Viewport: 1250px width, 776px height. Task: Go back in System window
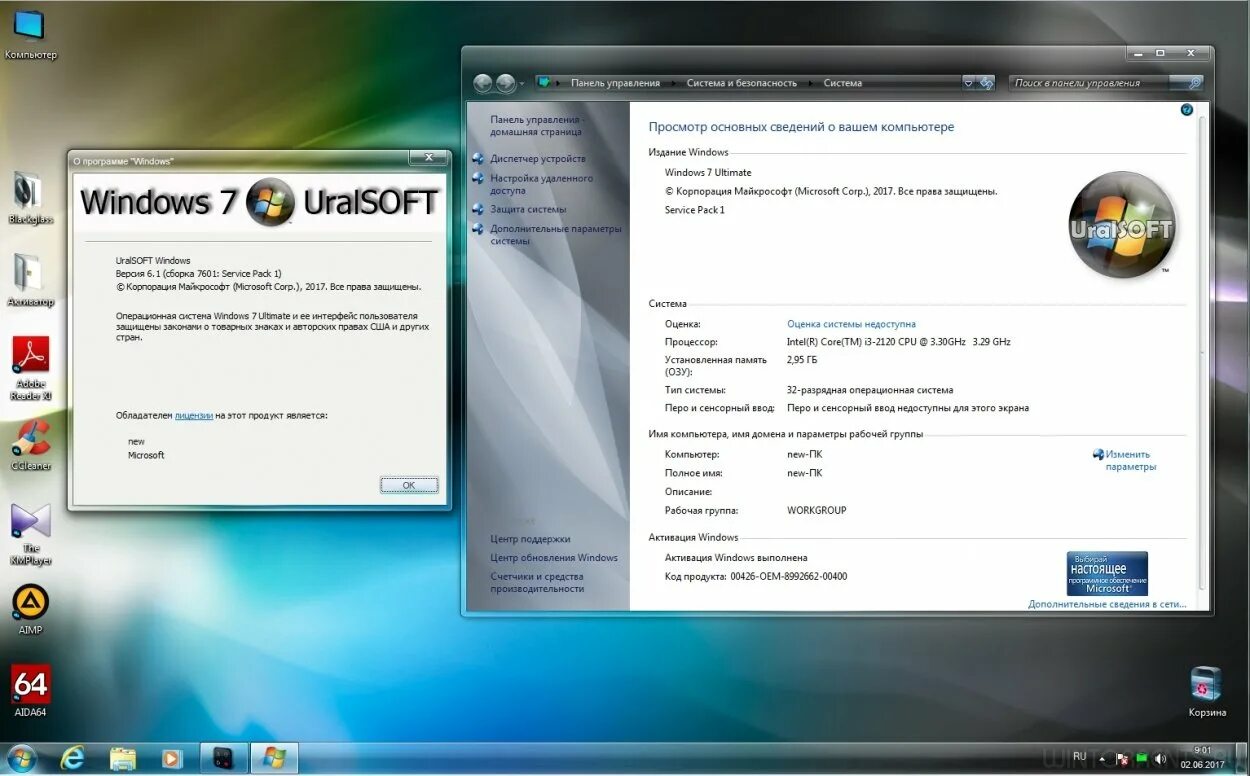coord(483,83)
